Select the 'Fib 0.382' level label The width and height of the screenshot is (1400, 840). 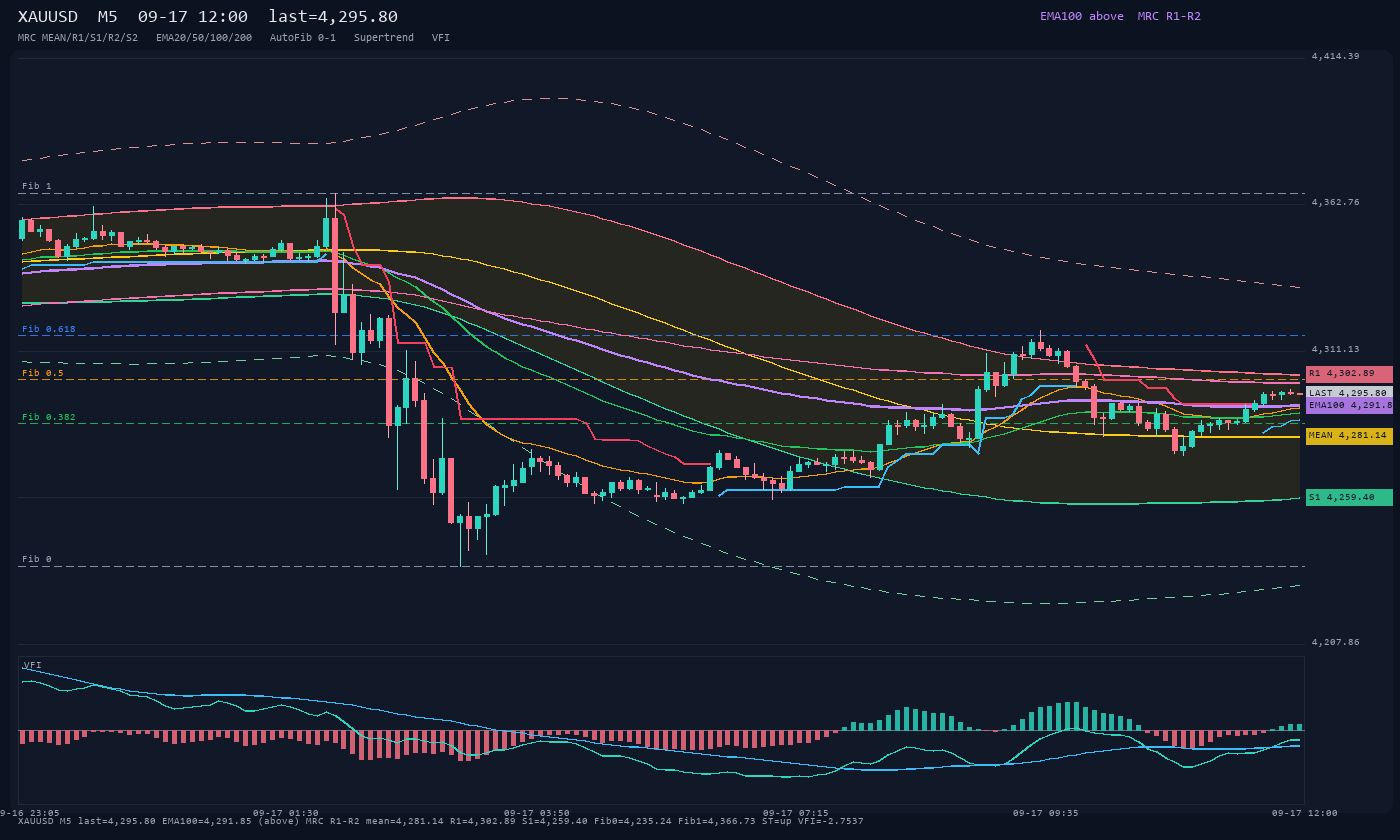[x=49, y=417]
